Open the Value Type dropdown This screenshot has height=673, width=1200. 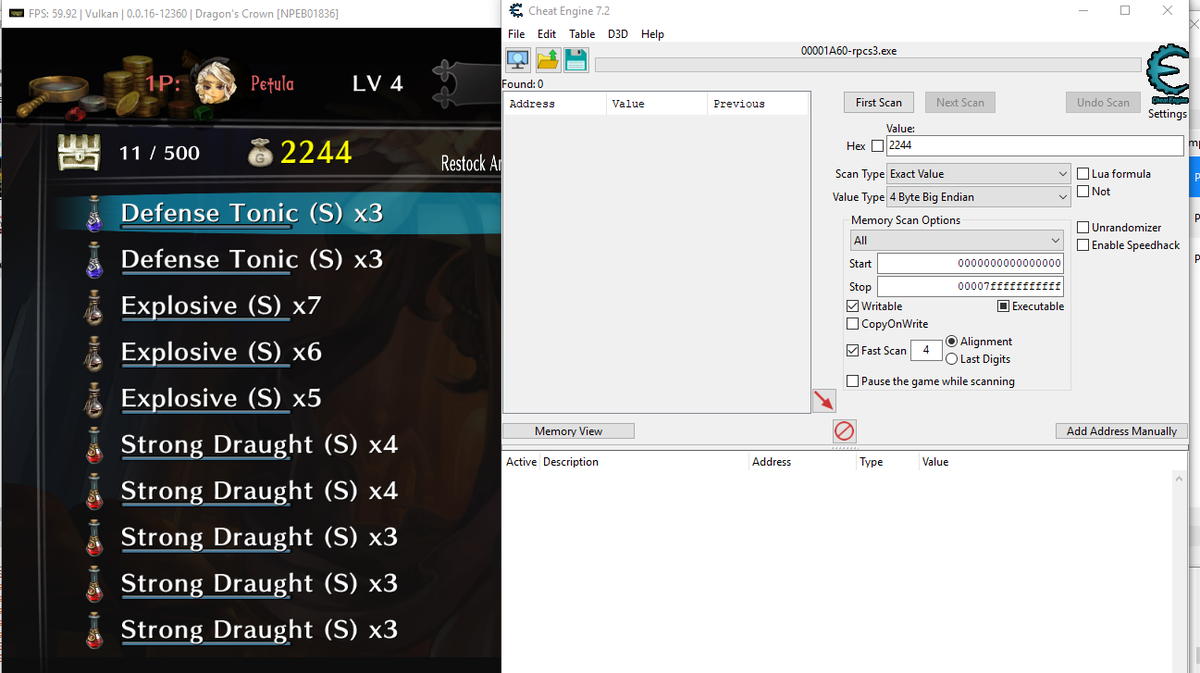[x=979, y=197]
